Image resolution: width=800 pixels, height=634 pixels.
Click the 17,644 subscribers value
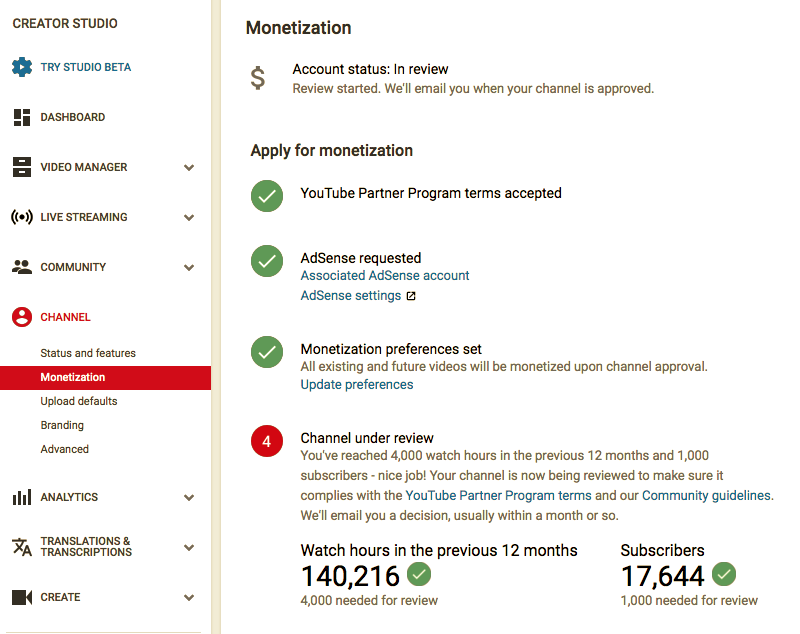click(662, 576)
